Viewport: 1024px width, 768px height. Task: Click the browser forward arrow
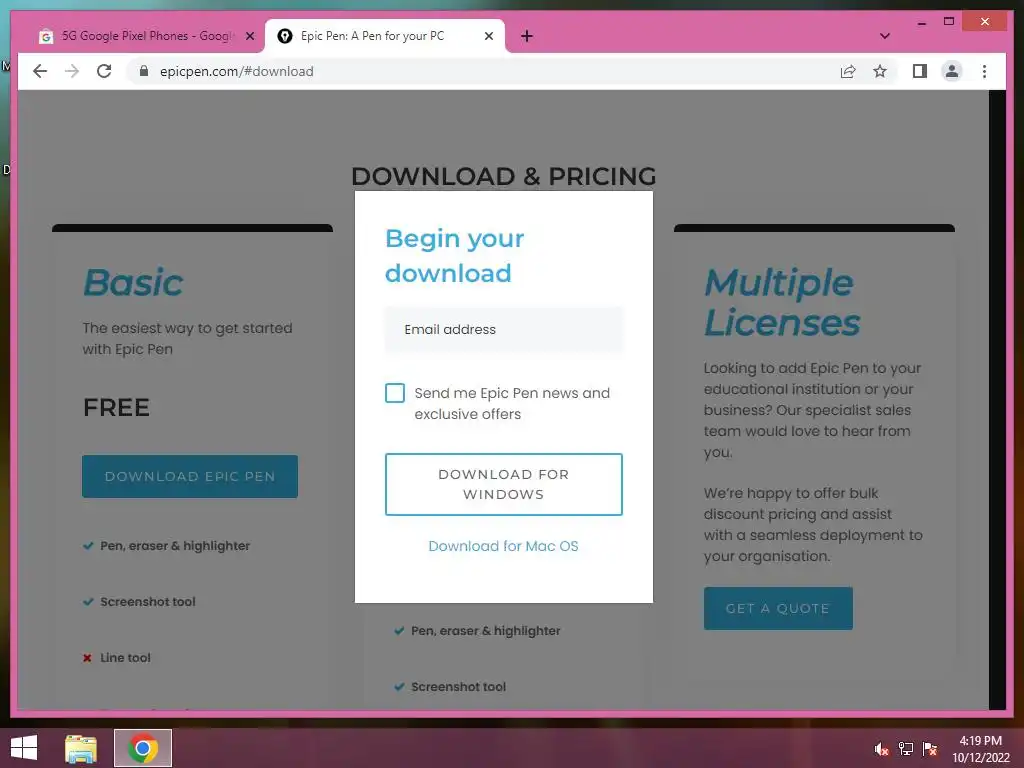pyautogui.click(x=72, y=71)
